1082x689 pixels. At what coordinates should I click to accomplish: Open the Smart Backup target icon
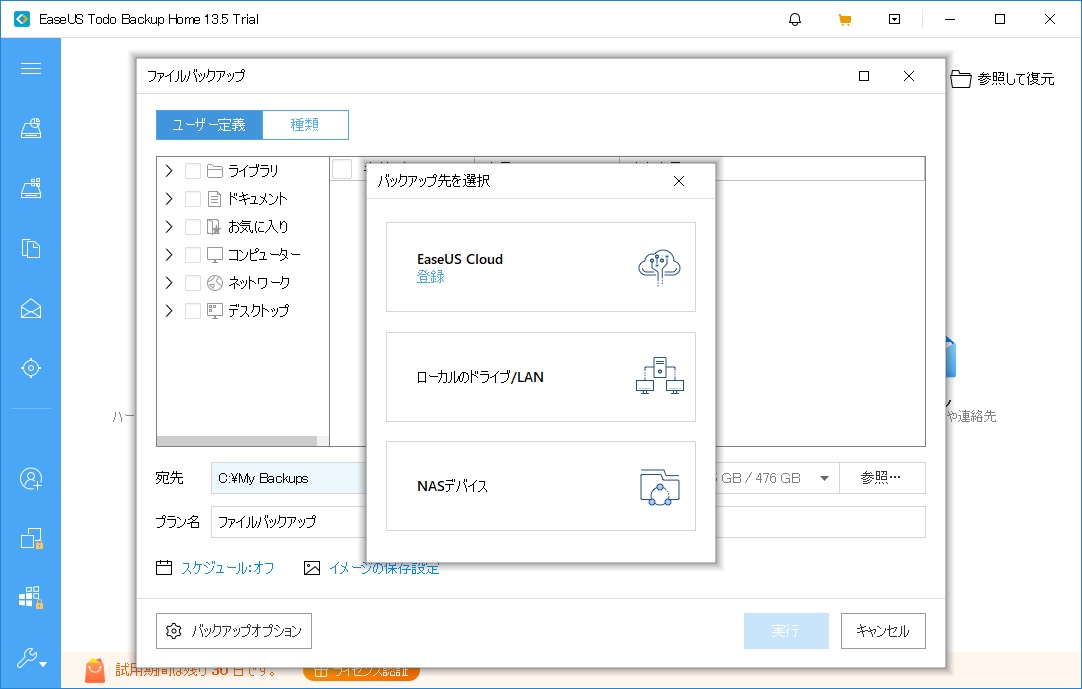pyautogui.click(x=30, y=368)
